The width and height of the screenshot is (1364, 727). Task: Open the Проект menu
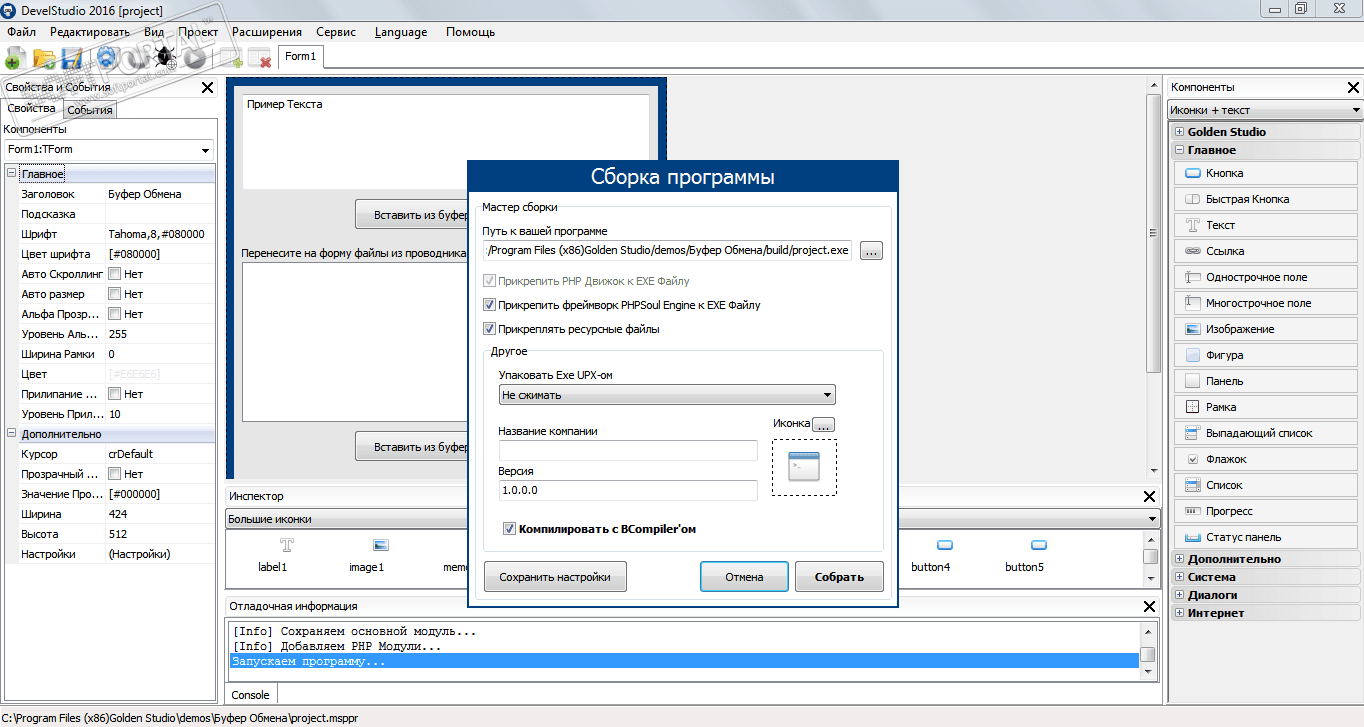(x=198, y=32)
